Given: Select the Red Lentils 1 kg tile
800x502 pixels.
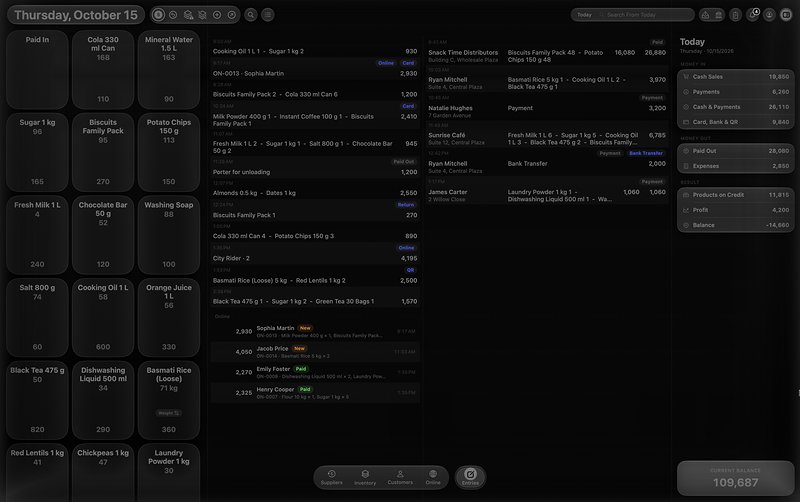Looking at the screenshot, I should click(37, 472).
